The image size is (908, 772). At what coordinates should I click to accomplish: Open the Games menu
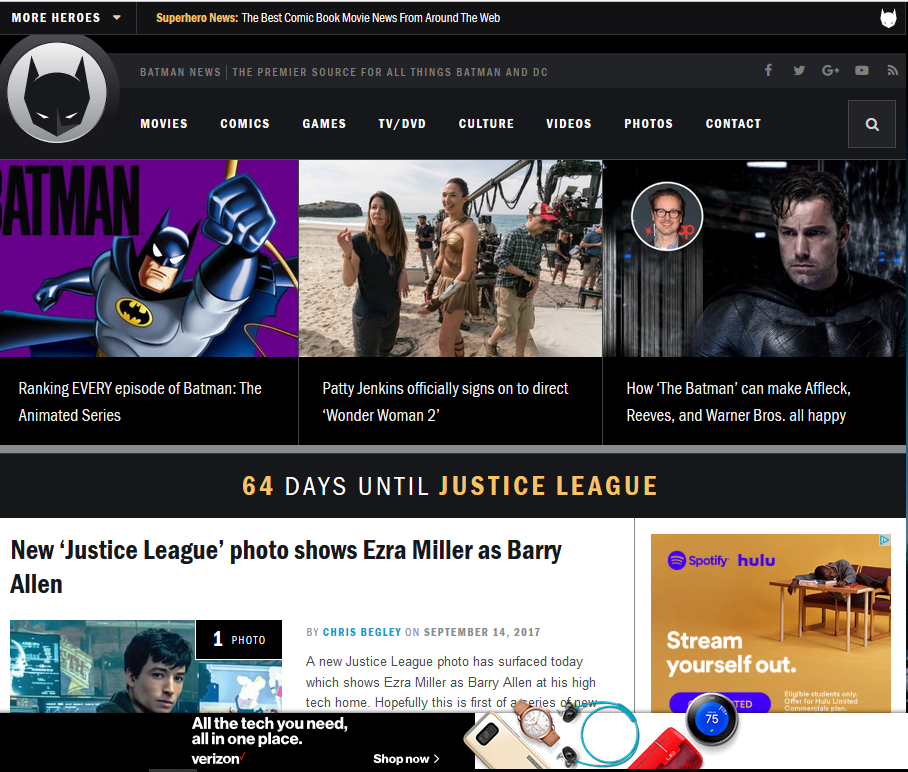point(324,124)
